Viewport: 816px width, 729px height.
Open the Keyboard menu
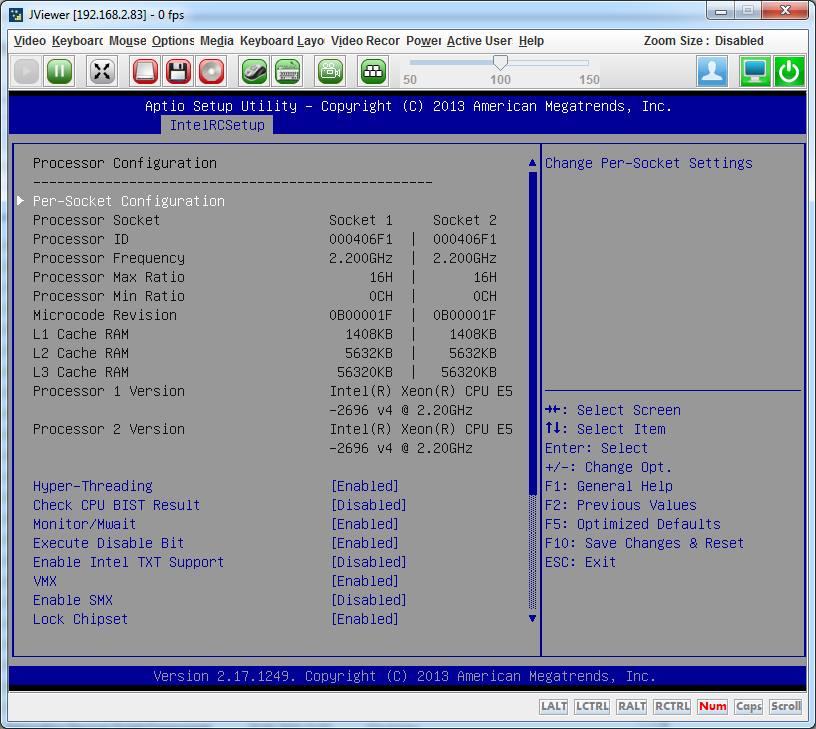point(77,41)
